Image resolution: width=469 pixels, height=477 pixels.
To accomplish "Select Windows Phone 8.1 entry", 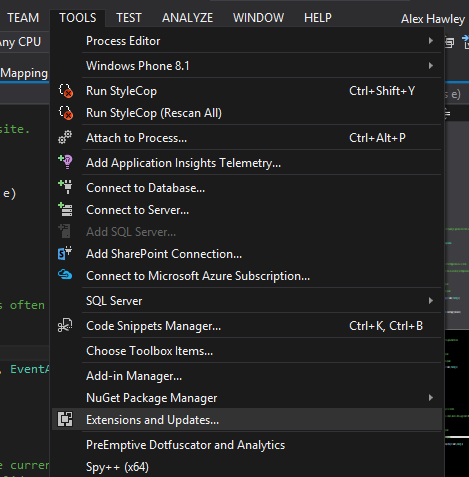I will coord(247,66).
